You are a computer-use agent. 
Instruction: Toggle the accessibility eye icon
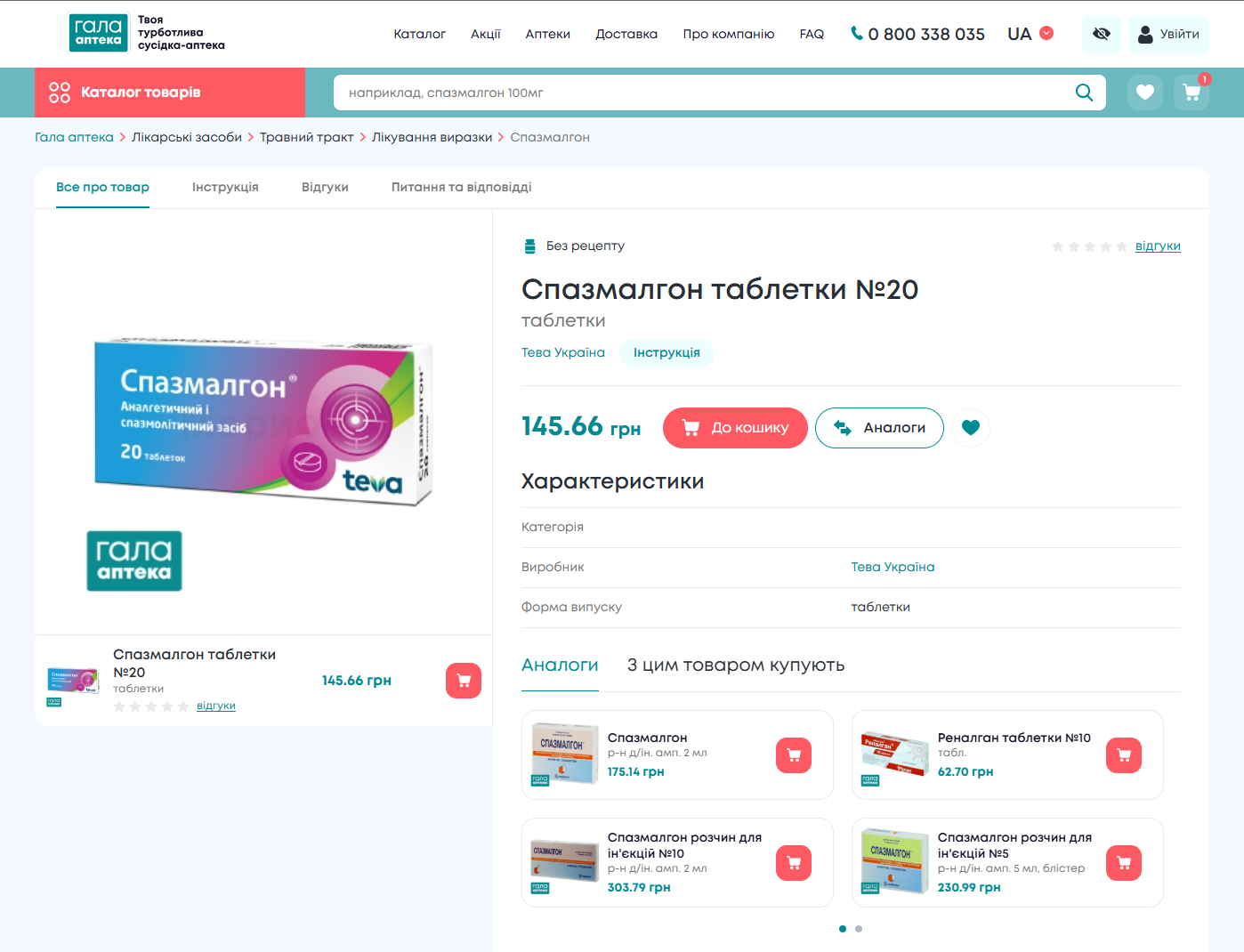(1101, 34)
